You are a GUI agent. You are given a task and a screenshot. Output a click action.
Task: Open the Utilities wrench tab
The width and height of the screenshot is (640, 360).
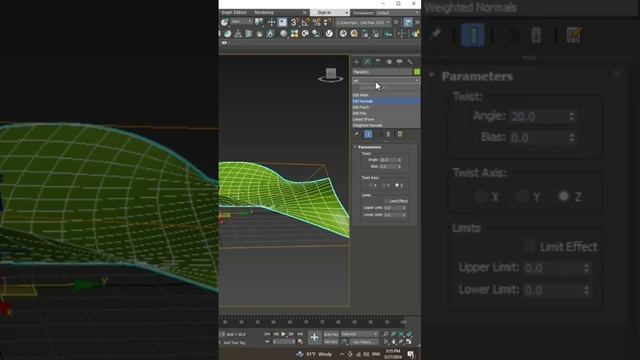[410, 62]
